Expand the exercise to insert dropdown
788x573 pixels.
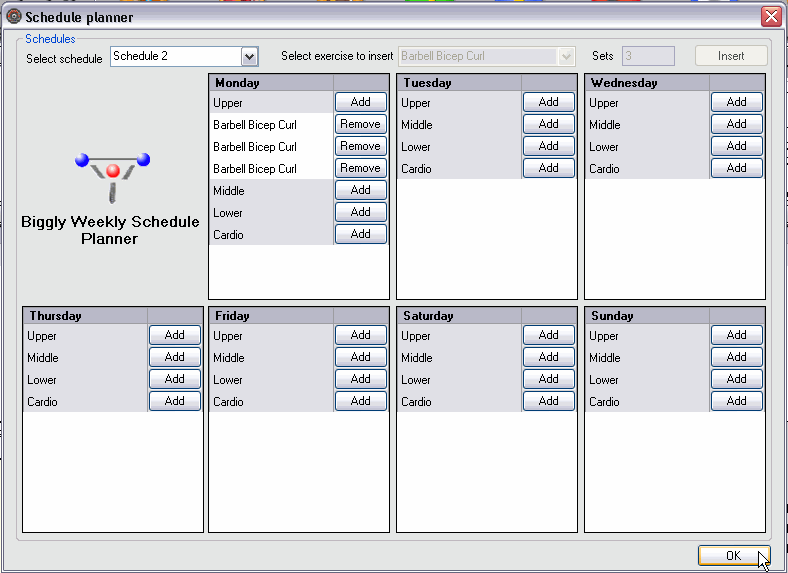click(567, 57)
